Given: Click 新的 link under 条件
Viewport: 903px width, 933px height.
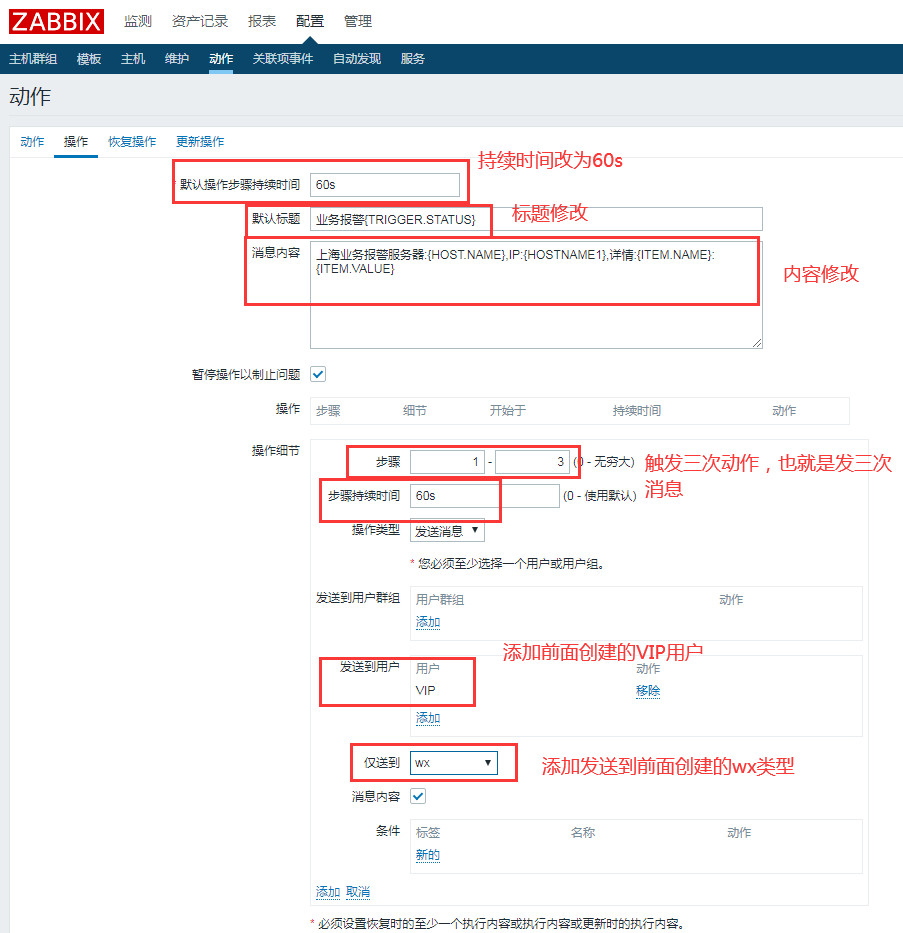Looking at the screenshot, I should point(428,855).
